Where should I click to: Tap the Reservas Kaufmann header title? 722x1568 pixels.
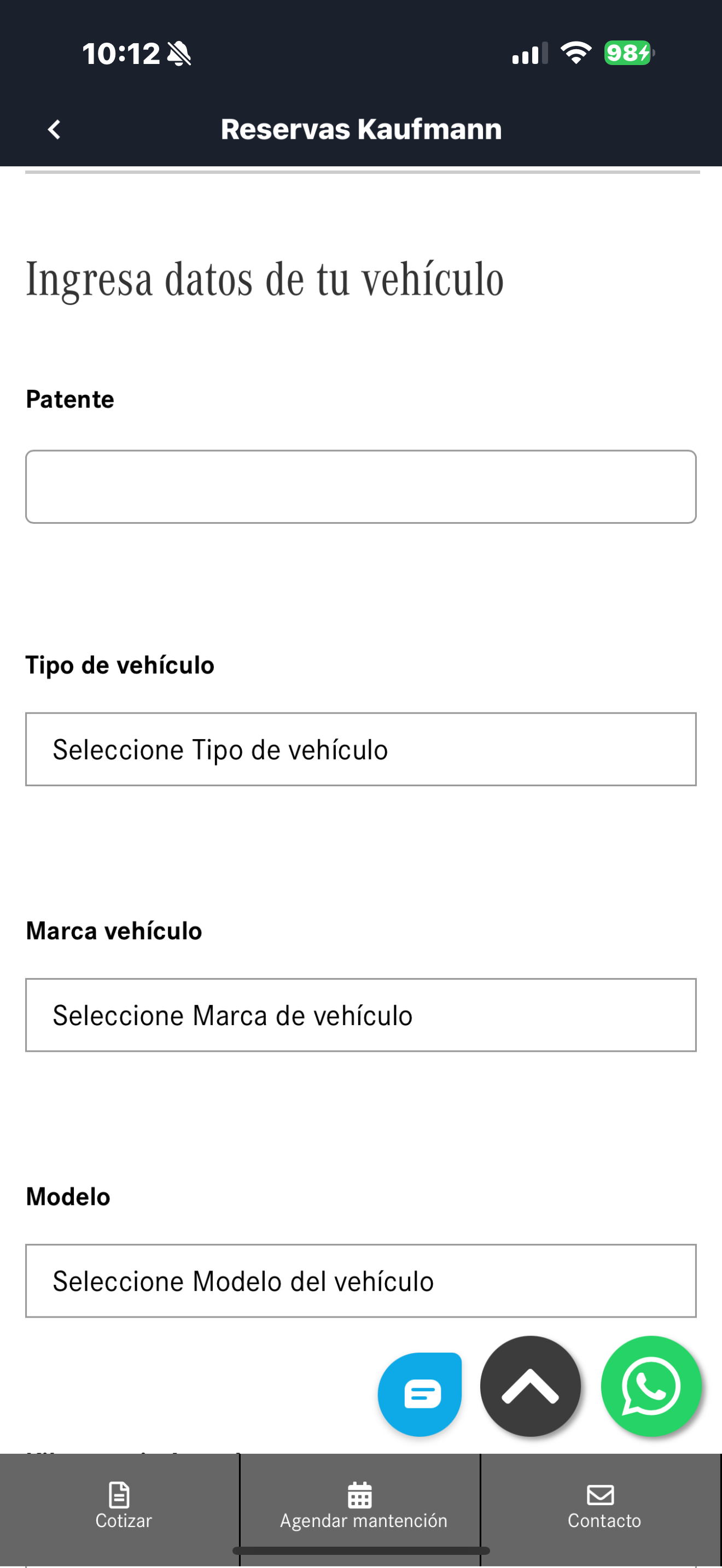(x=361, y=129)
